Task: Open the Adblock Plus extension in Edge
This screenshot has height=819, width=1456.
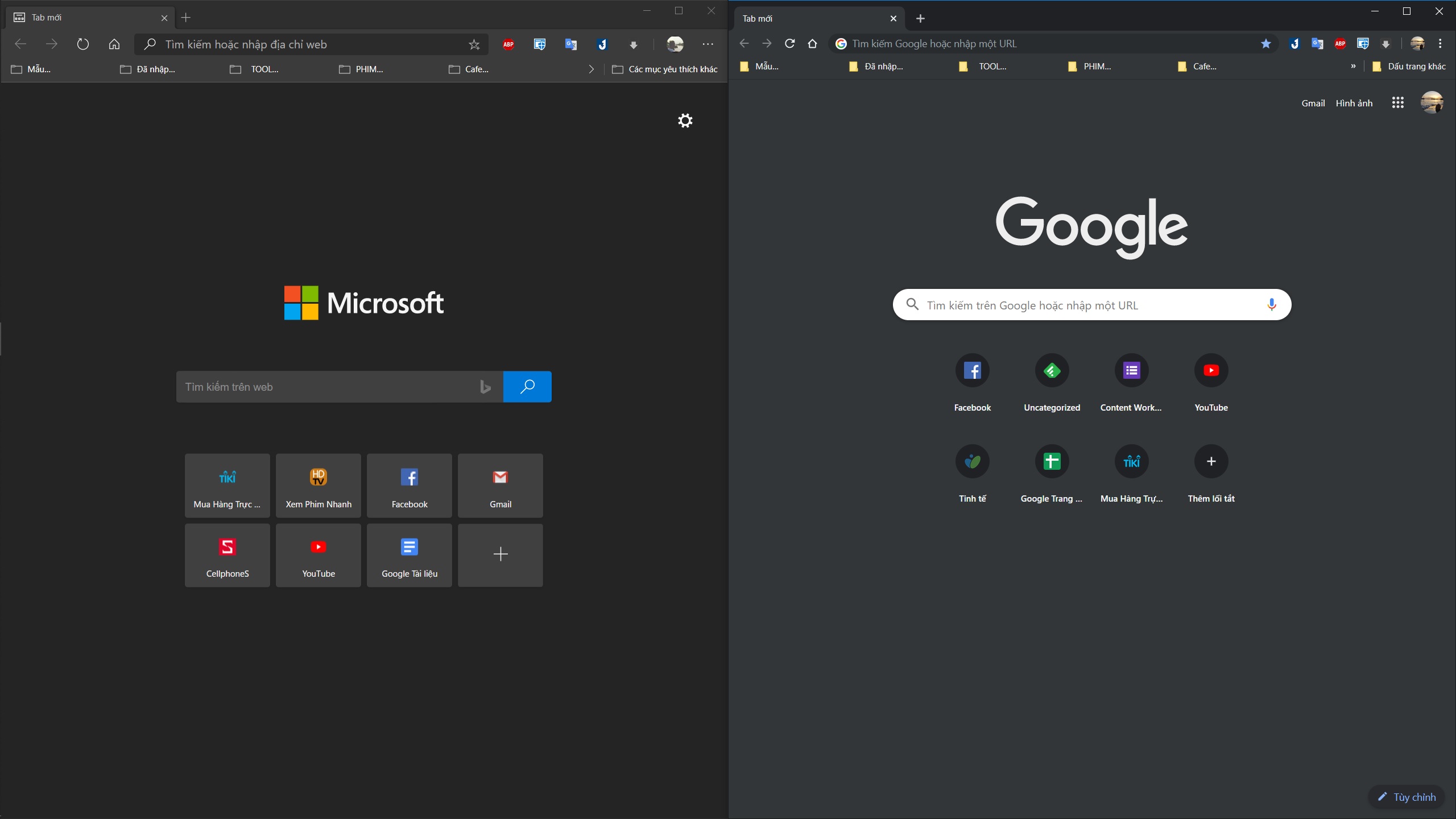Action: coord(508,44)
